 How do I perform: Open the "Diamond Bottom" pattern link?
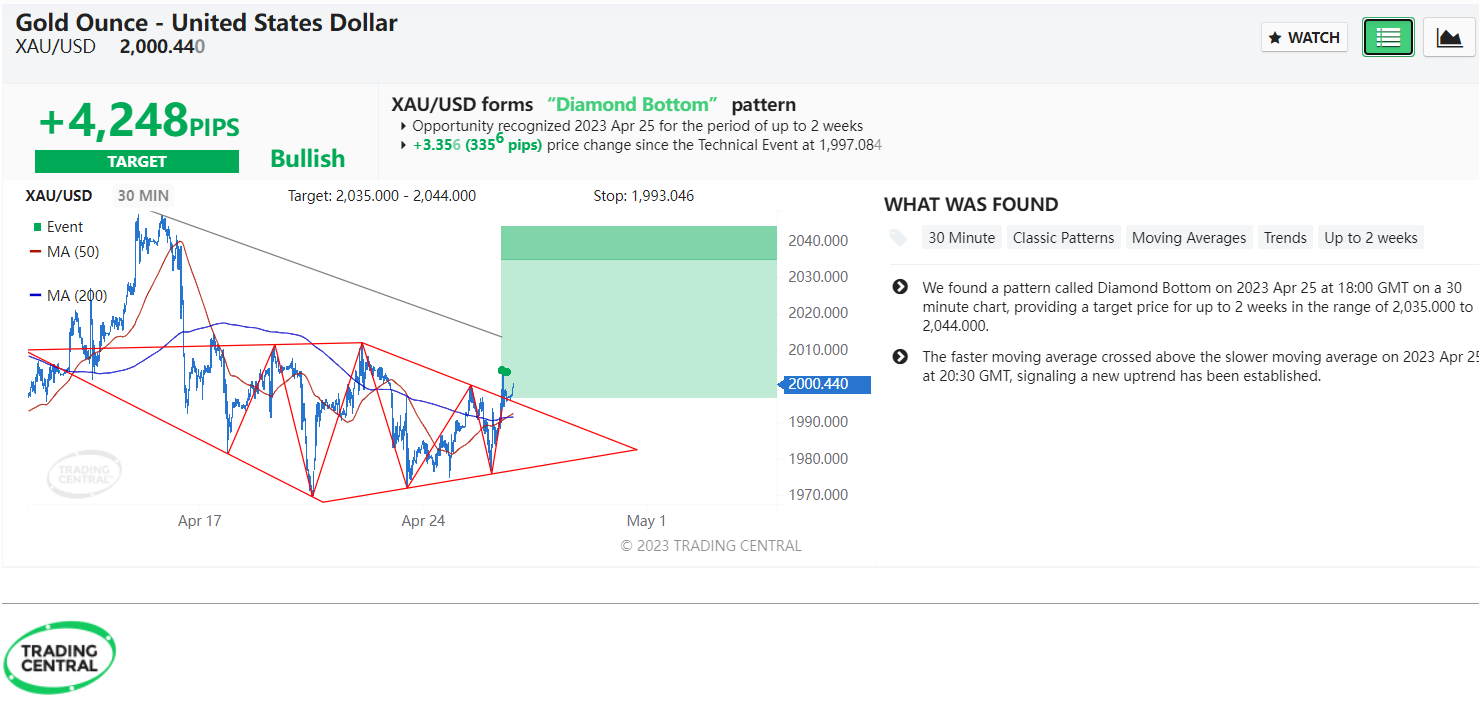633,105
